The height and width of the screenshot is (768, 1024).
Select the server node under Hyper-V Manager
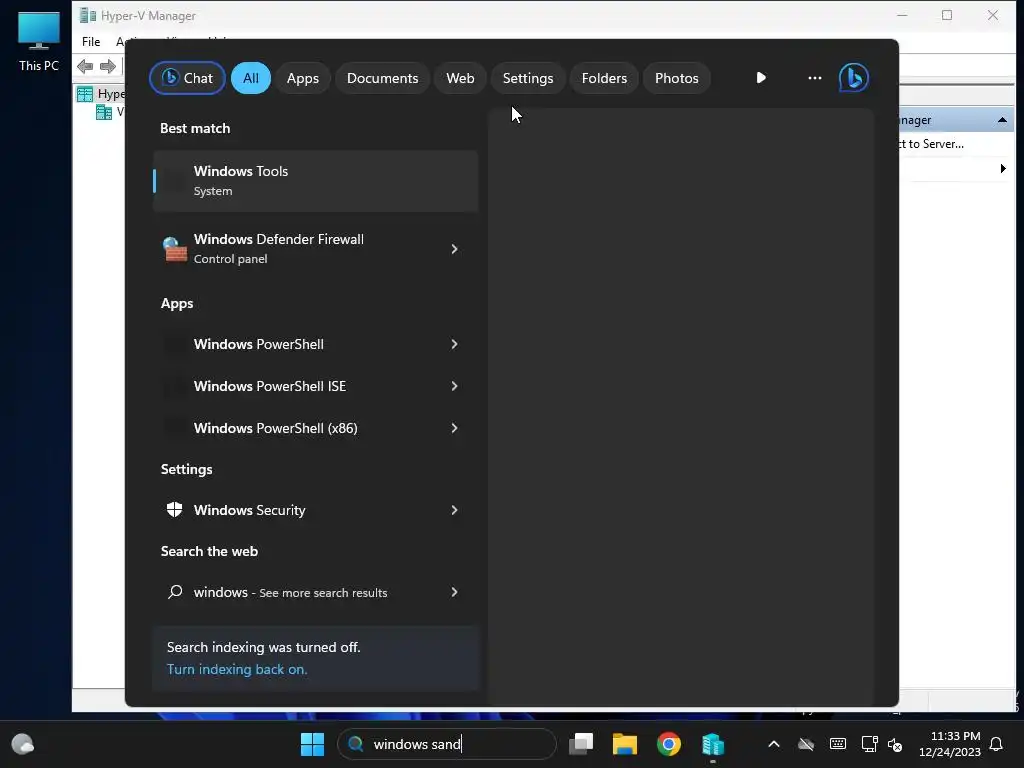click(108, 112)
